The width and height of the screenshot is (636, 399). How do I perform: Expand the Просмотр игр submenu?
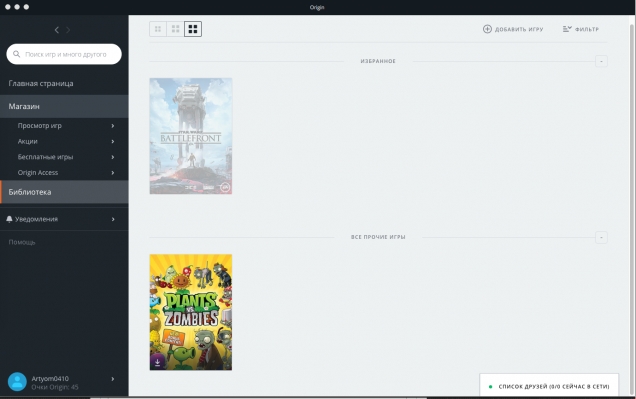[113, 126]
